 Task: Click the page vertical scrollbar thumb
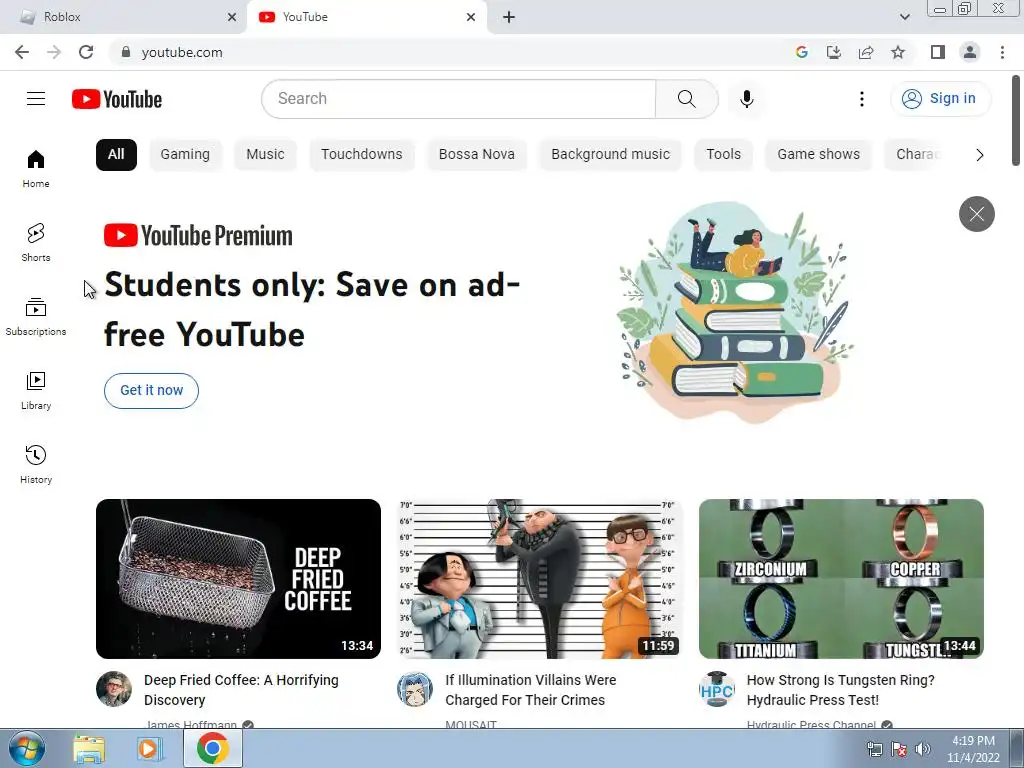pos(1016,121)
